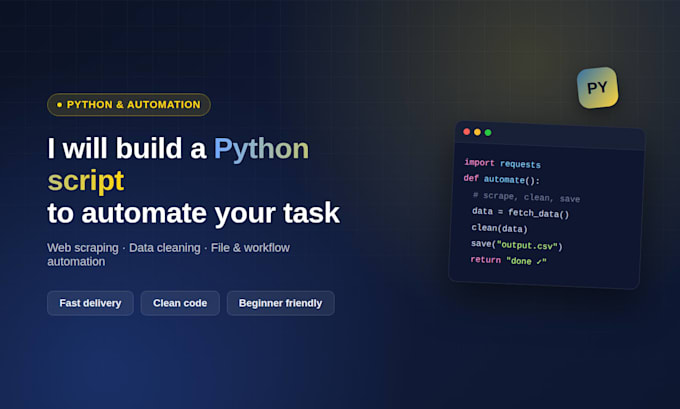Click the headline line 'I will build a Python'
The image size is (680, 409).
click(x=178, y=149)
